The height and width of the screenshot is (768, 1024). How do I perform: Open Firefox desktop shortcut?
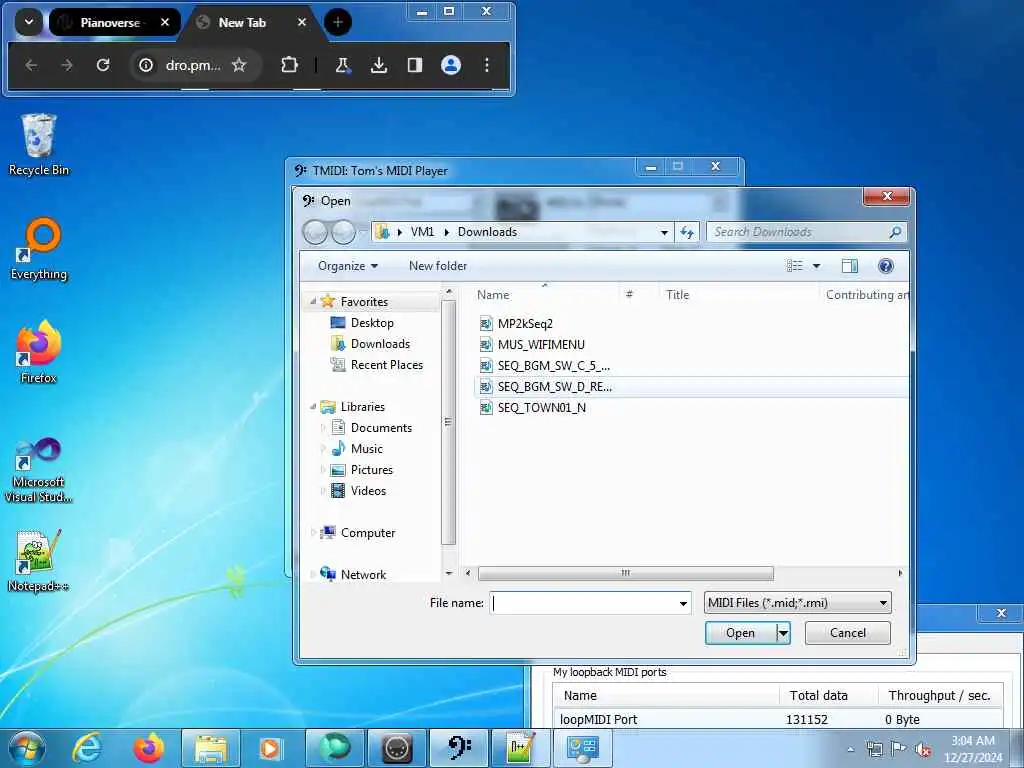pos(39,353)
